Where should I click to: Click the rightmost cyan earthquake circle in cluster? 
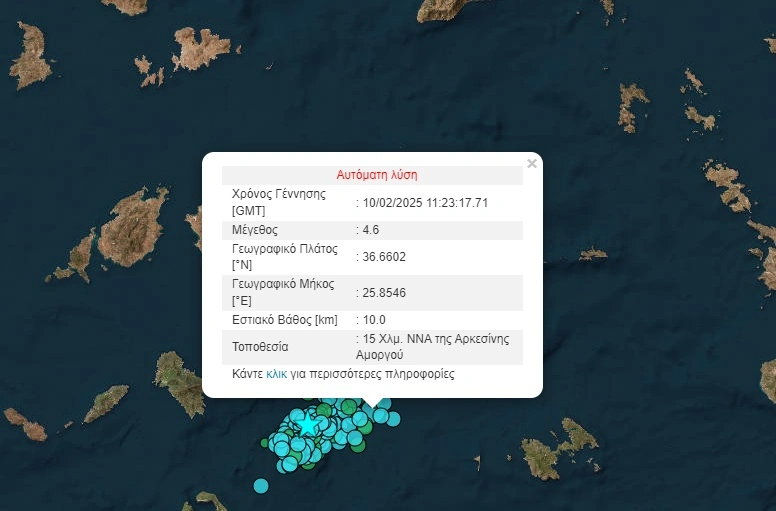point(393,418)
